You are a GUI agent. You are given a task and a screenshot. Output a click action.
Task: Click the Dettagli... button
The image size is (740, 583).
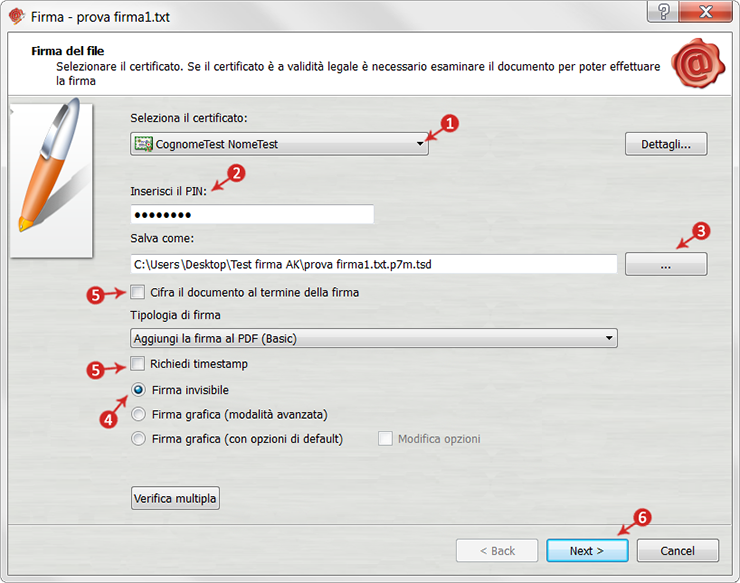[666, 144]
